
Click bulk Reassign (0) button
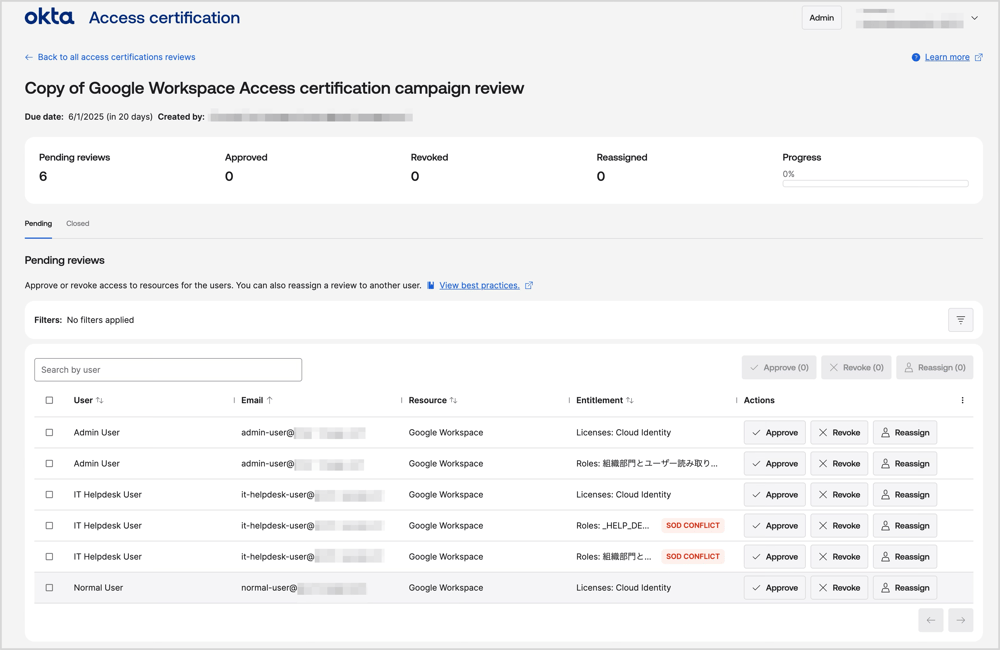(934, 367)
